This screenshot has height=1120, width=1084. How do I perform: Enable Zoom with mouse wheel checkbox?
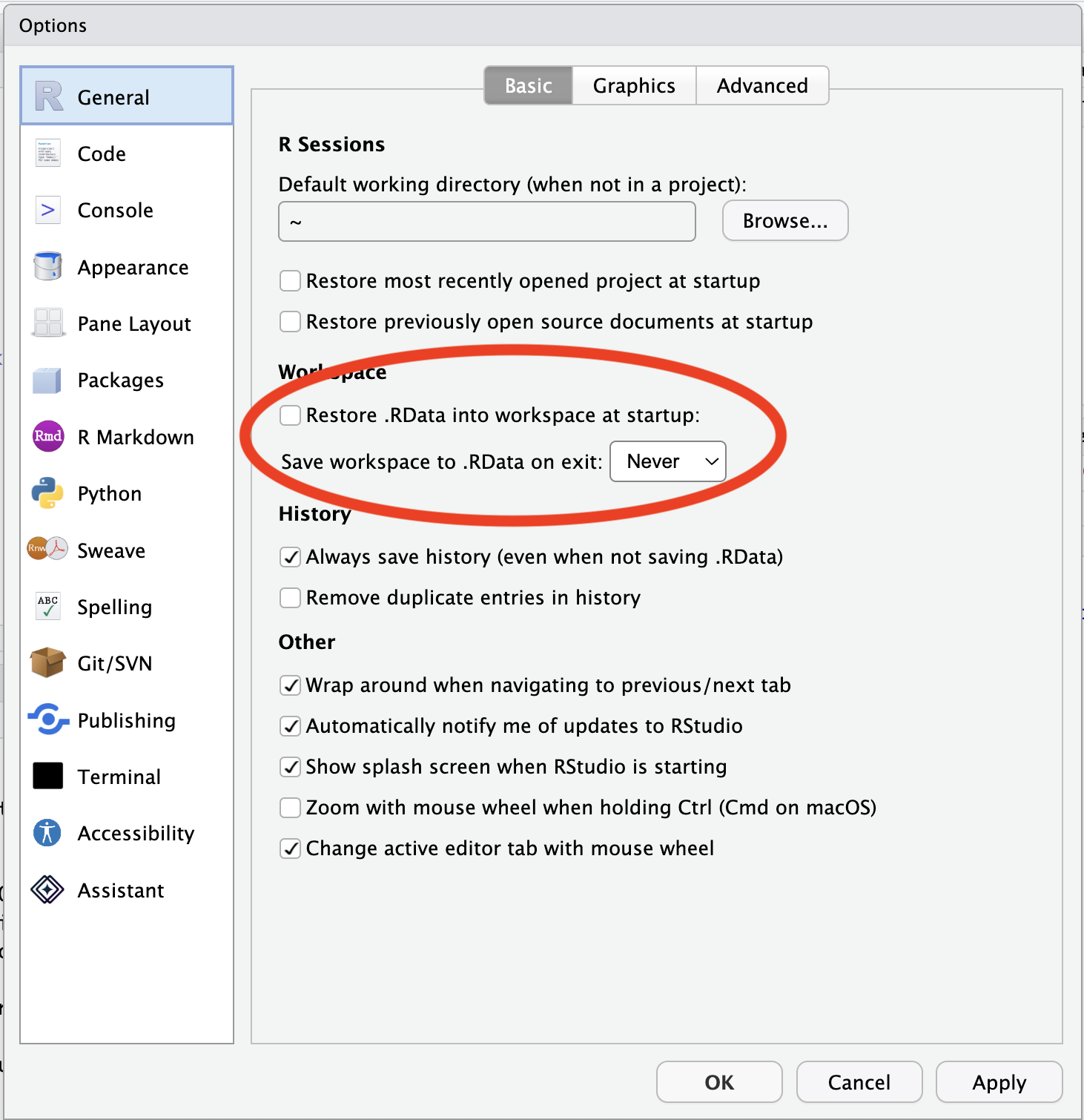coord(290,808)
